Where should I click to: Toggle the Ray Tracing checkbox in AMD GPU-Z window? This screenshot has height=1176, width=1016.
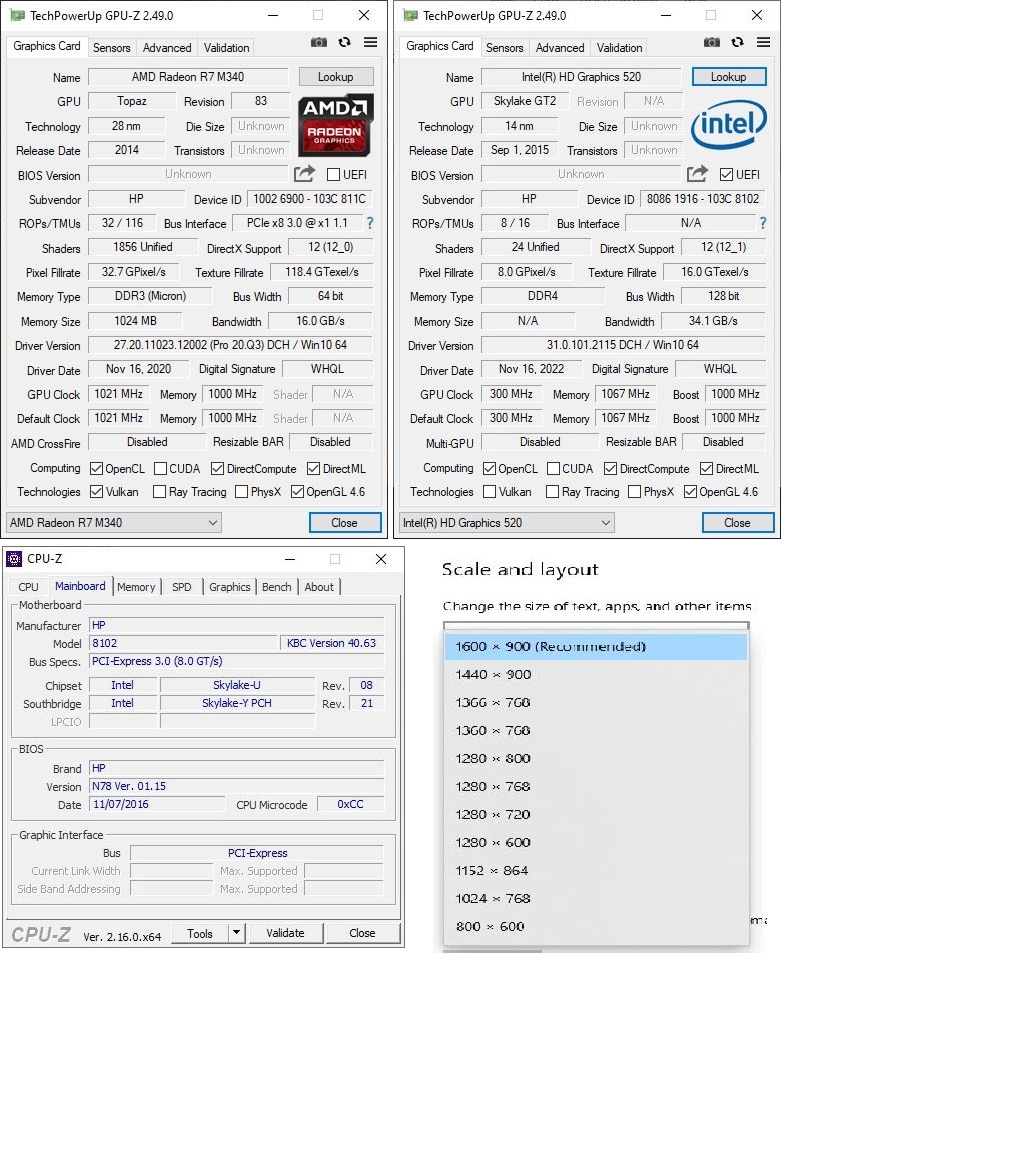pyautogui.click(x=159, y=492)
